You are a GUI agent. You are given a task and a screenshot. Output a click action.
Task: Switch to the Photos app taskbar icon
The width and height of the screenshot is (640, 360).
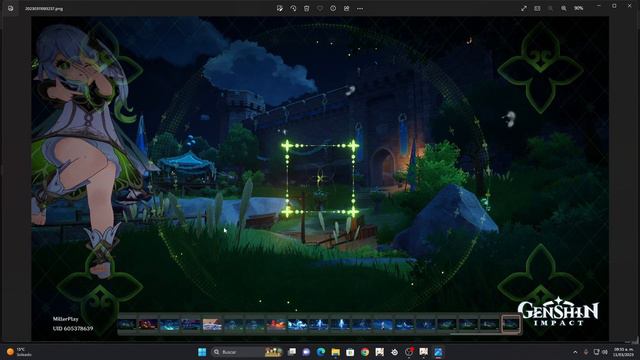click(x=438, y=352)
